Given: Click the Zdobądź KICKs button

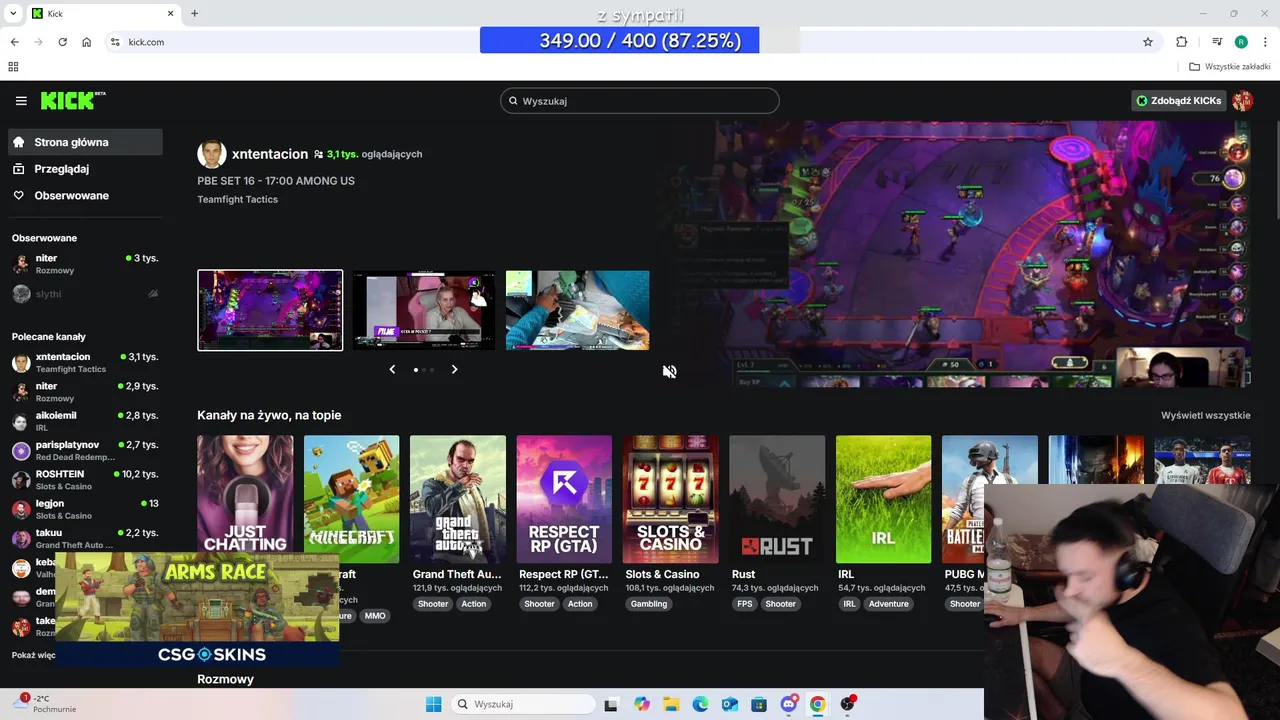Looking at the screenshot, I should pyautogui.click(x=1179, y=101).
